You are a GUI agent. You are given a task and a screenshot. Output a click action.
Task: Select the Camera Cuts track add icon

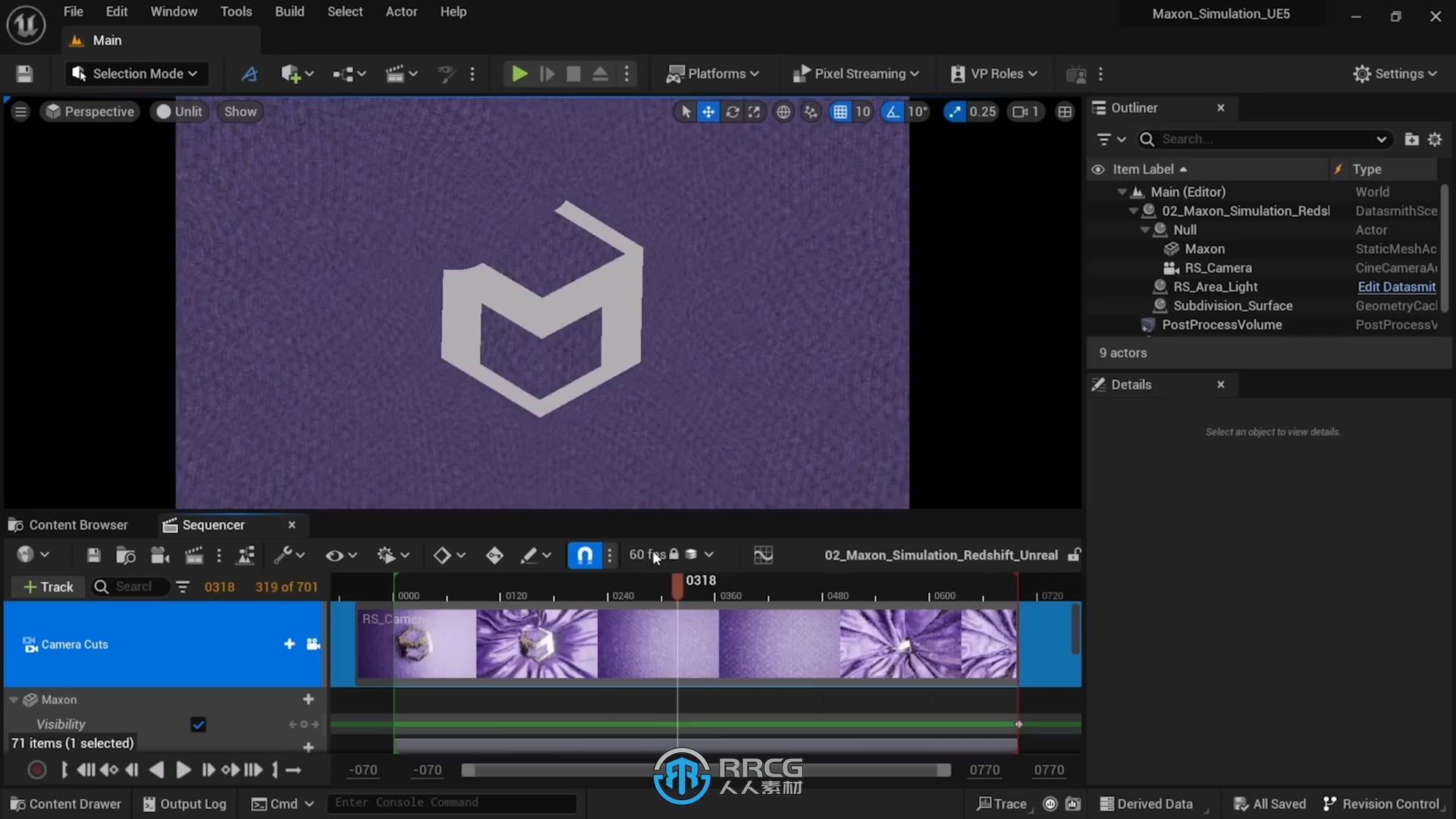pyautogui.click(x=288, y=643)
